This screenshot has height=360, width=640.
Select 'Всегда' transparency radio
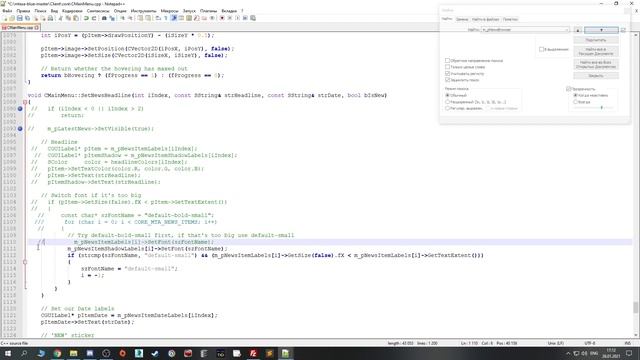[x=576, y=102]
